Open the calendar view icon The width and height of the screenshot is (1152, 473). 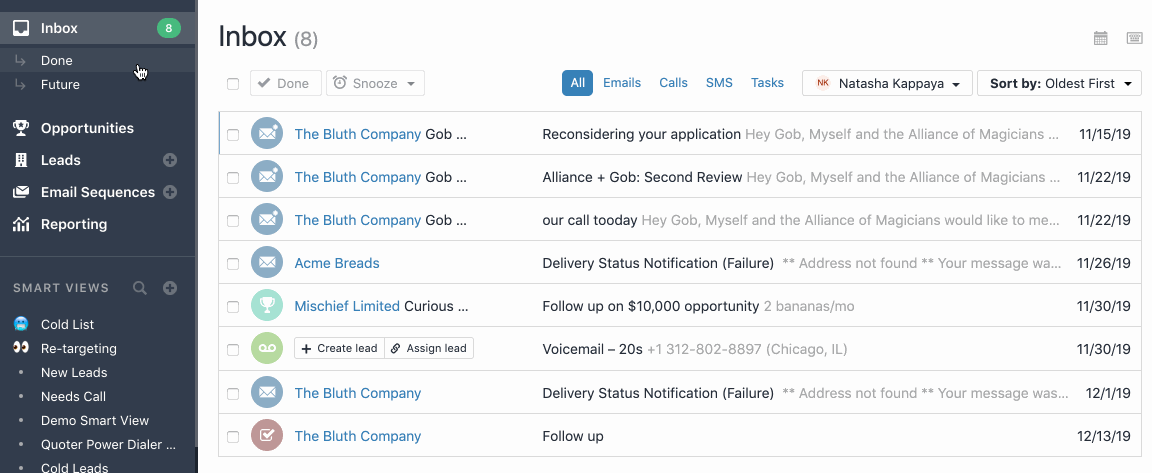(1101, 39)
